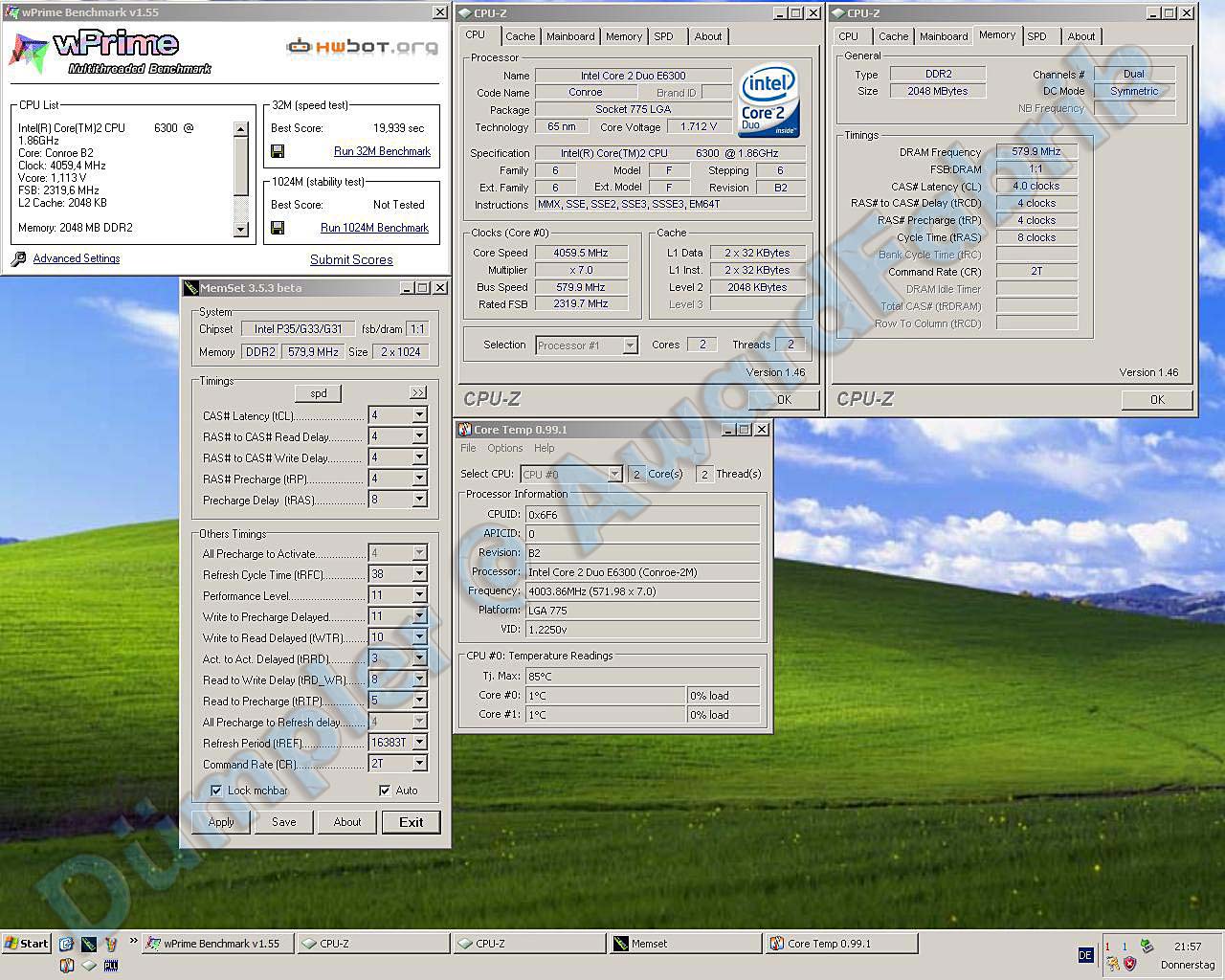Click the Core Temp title bar icon
1225x980 pixels.
(465, 430)
